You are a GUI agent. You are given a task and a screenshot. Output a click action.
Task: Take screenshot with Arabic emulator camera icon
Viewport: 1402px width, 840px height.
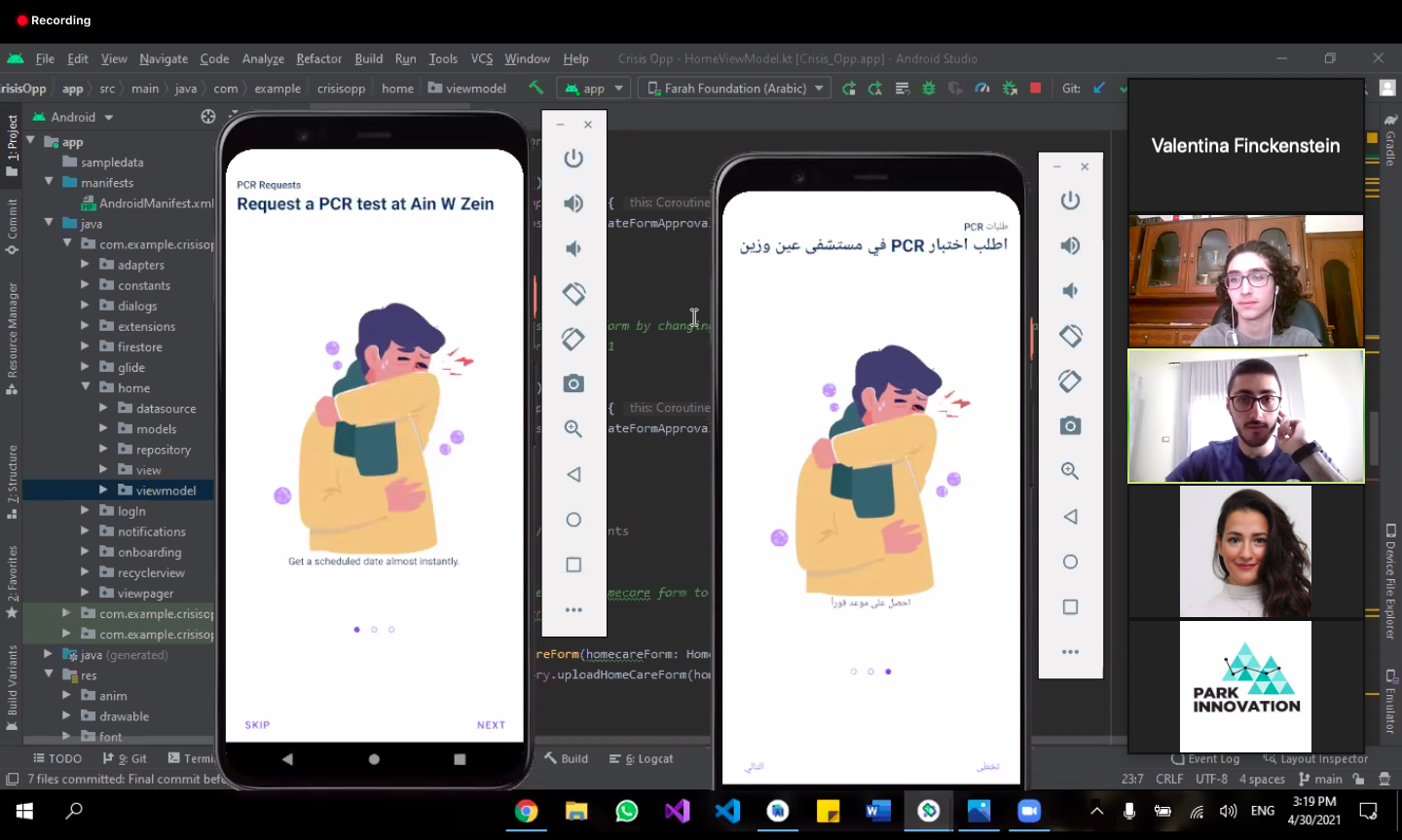coord(1070,426)
